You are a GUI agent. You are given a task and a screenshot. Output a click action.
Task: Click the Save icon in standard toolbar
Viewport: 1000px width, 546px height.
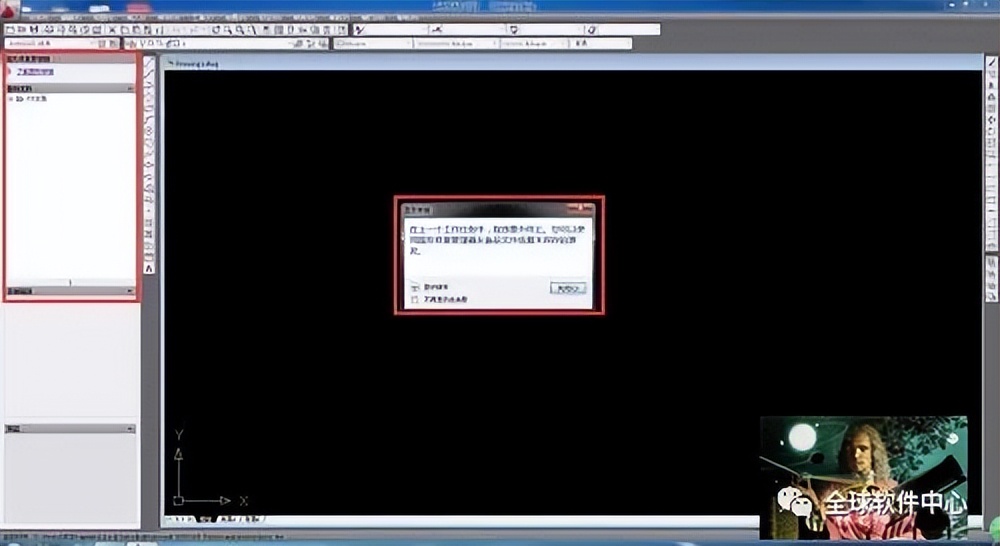coord(34,29)
